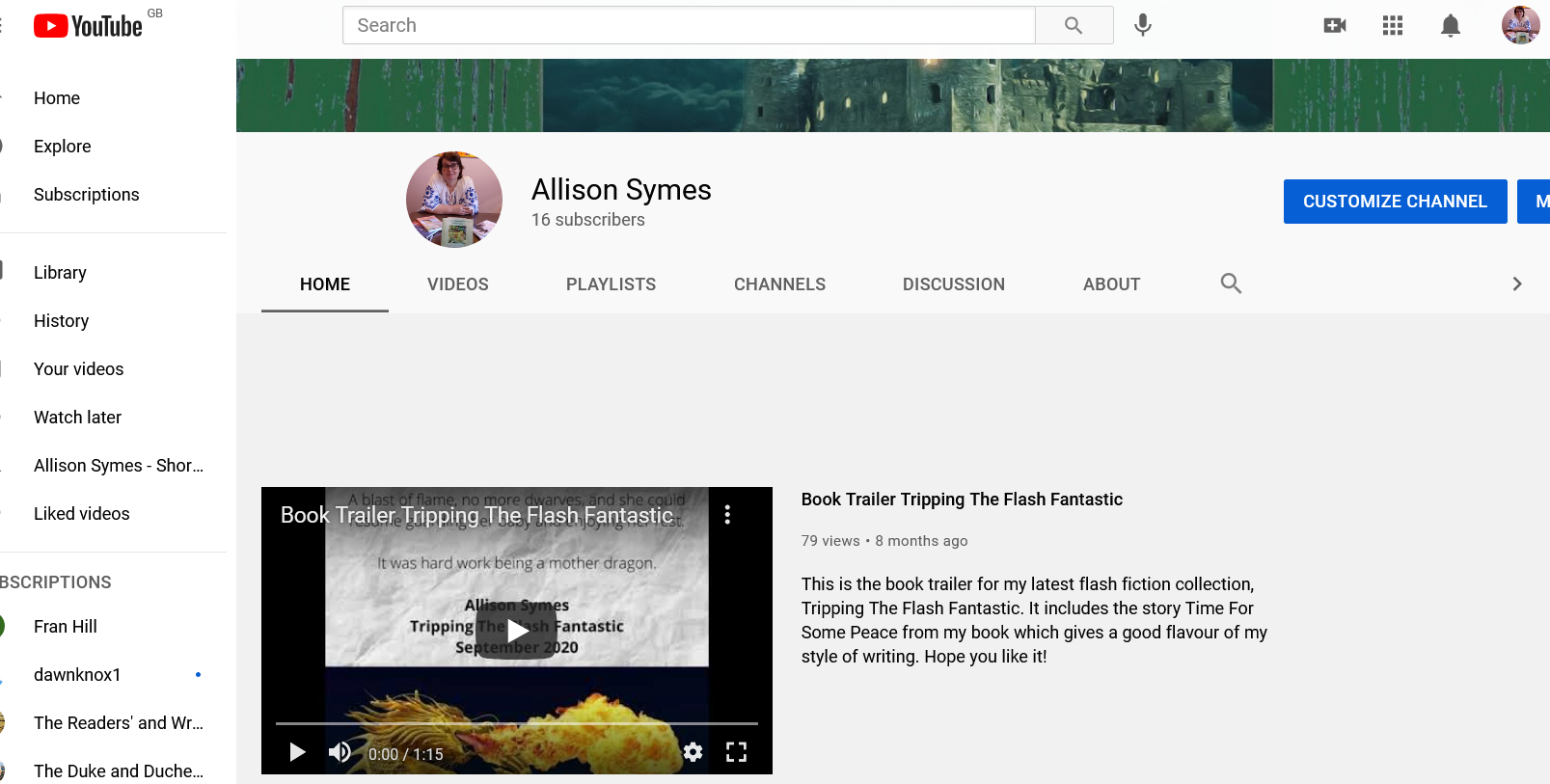Click the search magnifier button

[x=1074, y=25]
